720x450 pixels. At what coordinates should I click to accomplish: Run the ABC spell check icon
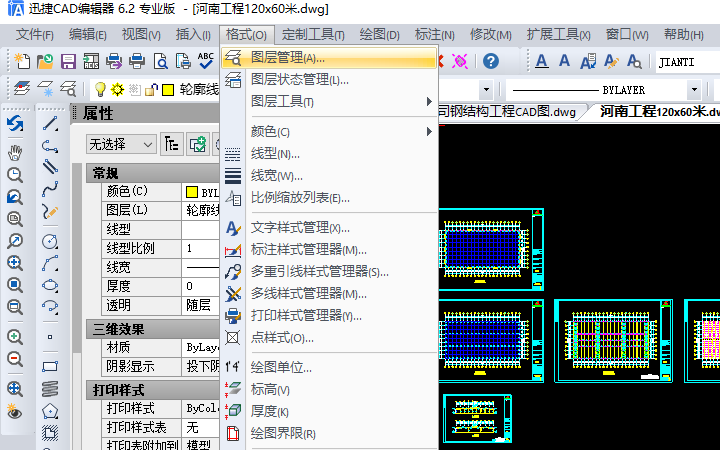pos(206,61)
